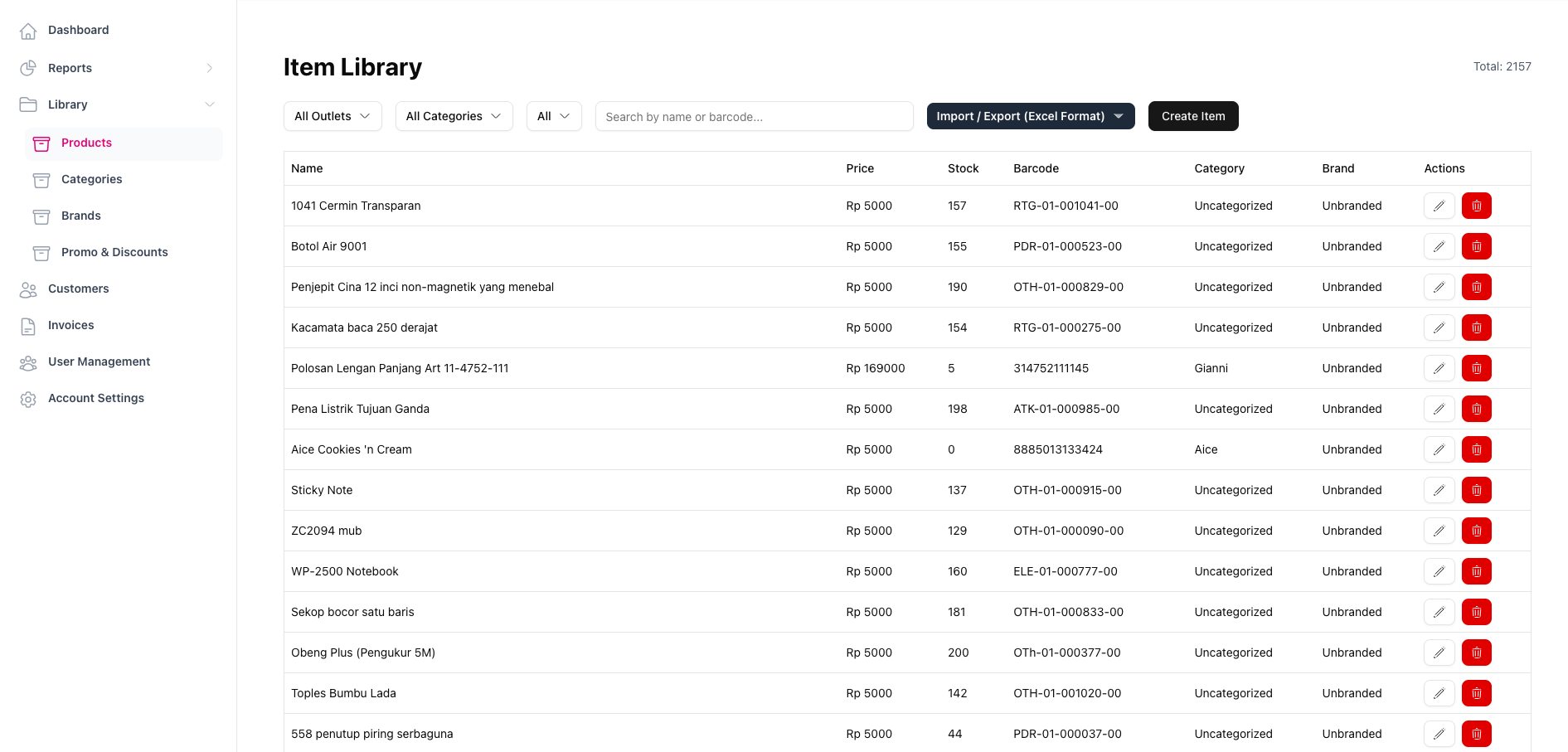This screenshot has height=752, width=1568.
Task: Go to Promo & Discounts page
Action: pos(114,252)
